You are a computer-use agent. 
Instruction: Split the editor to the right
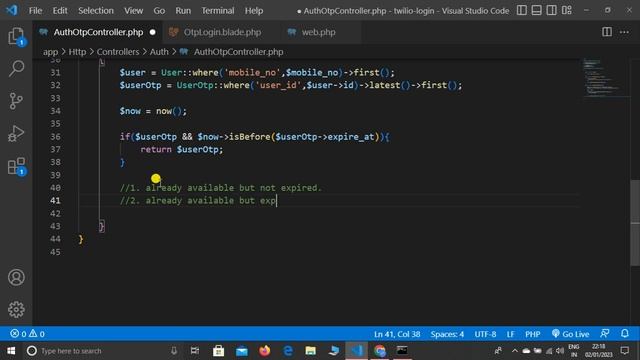[607, 32]
